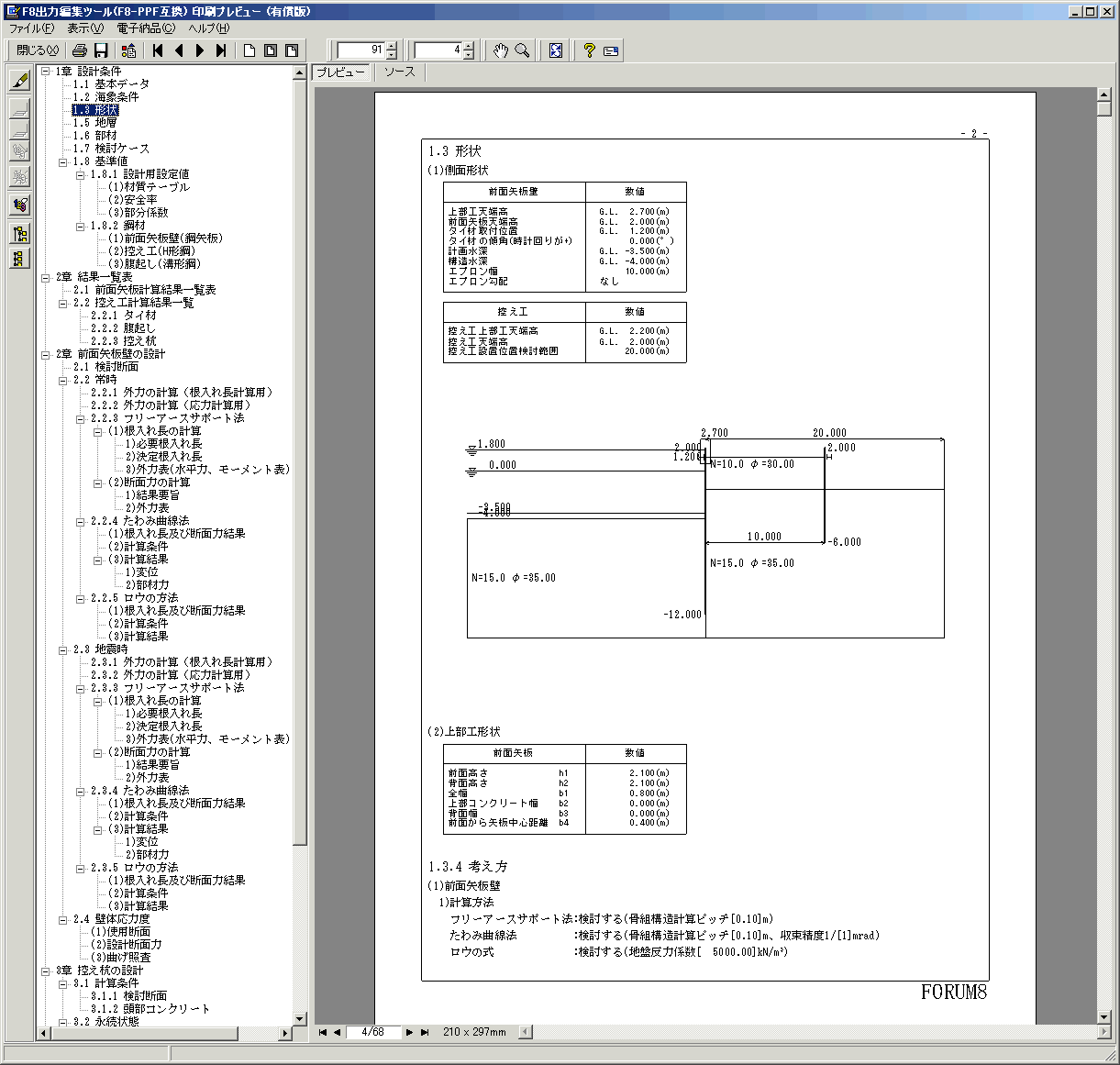Click the single blank page view icon
Image resolution: width=1120 pixels, height=1065 pixels.
[250, 50]
